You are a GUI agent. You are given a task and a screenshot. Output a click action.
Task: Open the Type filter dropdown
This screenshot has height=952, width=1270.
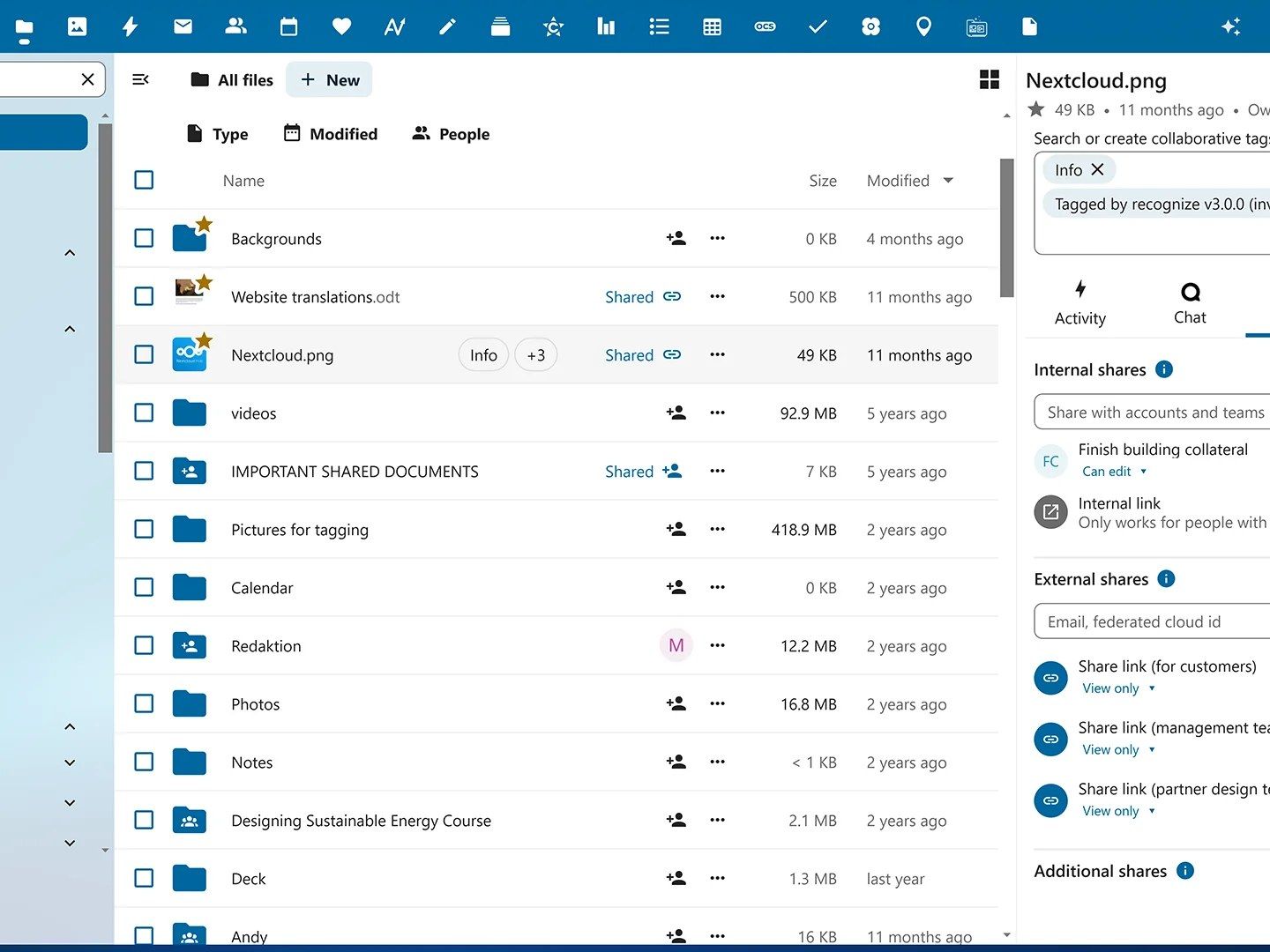click(x=218, y=134)
